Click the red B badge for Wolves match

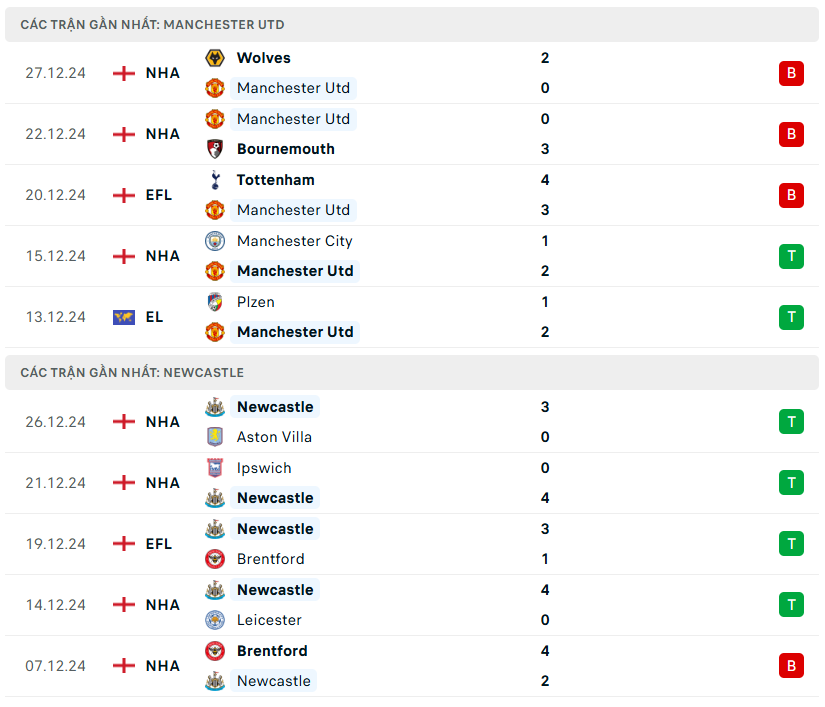click(x=791, y=73)
